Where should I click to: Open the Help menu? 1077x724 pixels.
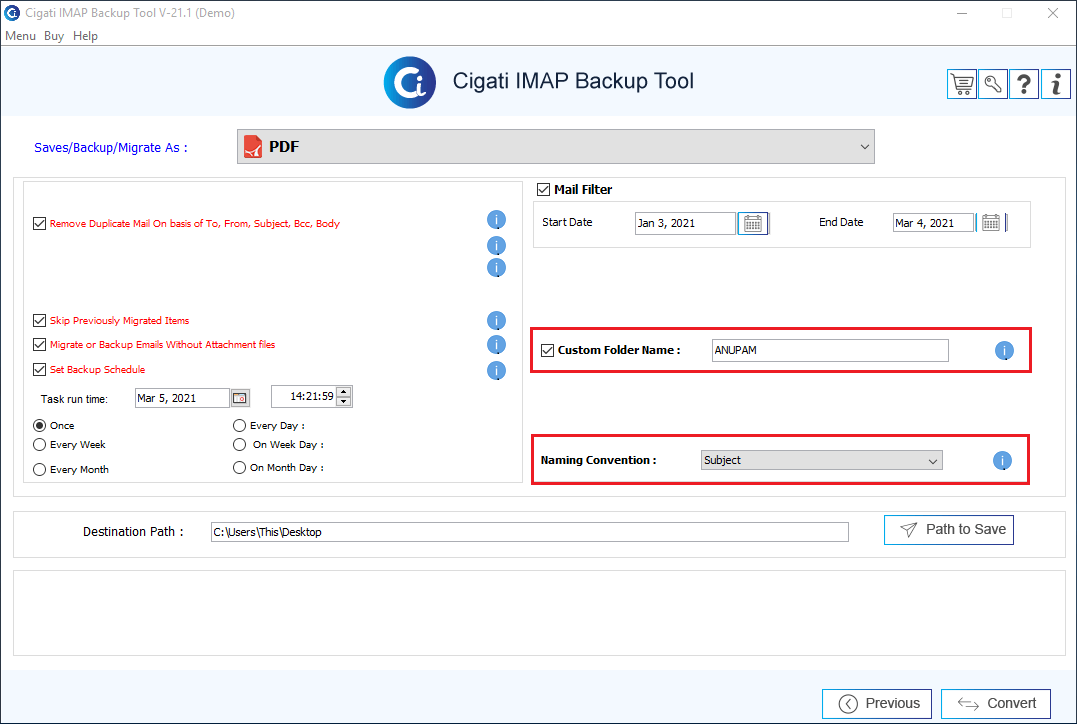pos(85,36)
